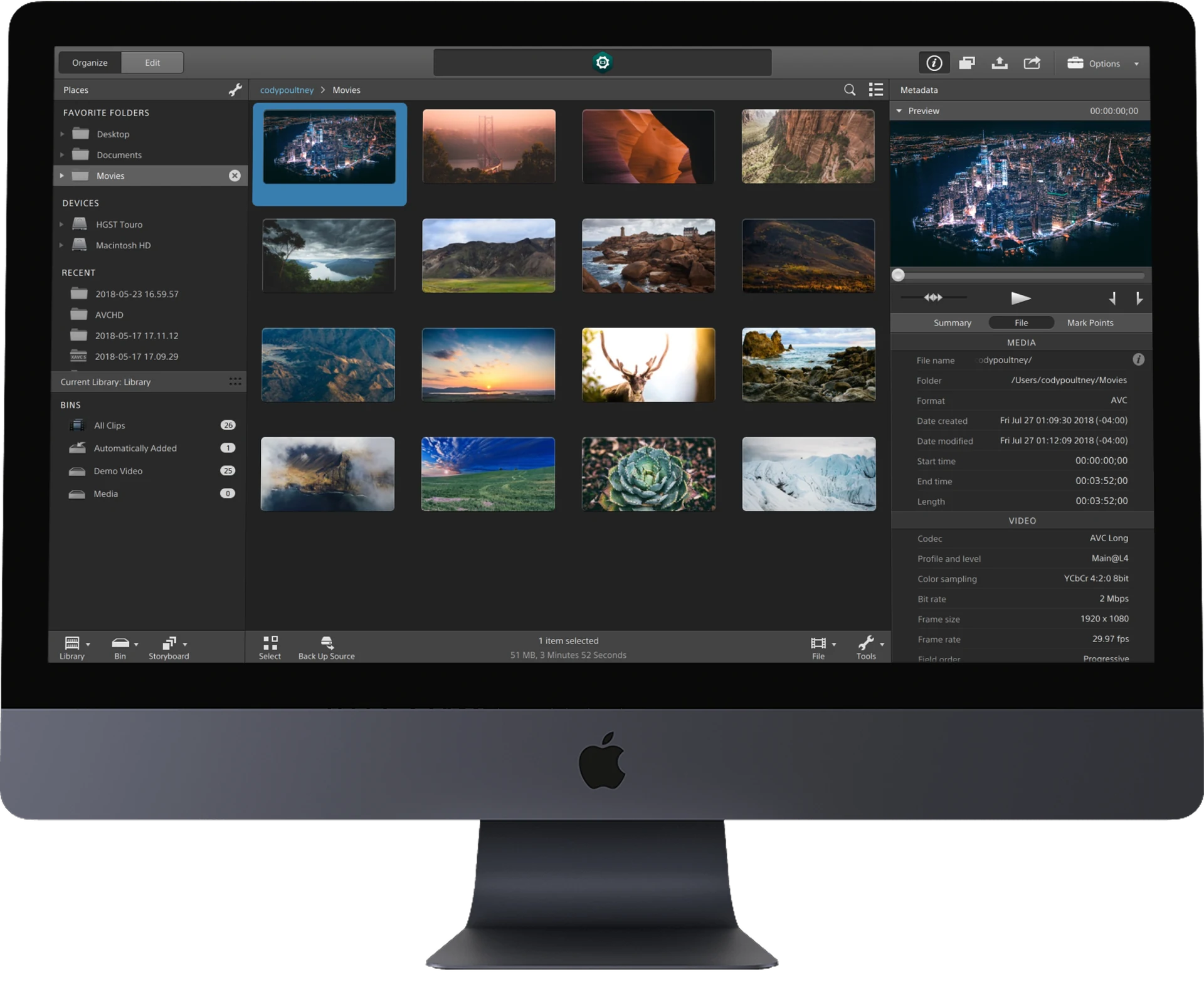Open the Summary metadata tab
Screen dimensions: 1204x999
tap(952, 322)
